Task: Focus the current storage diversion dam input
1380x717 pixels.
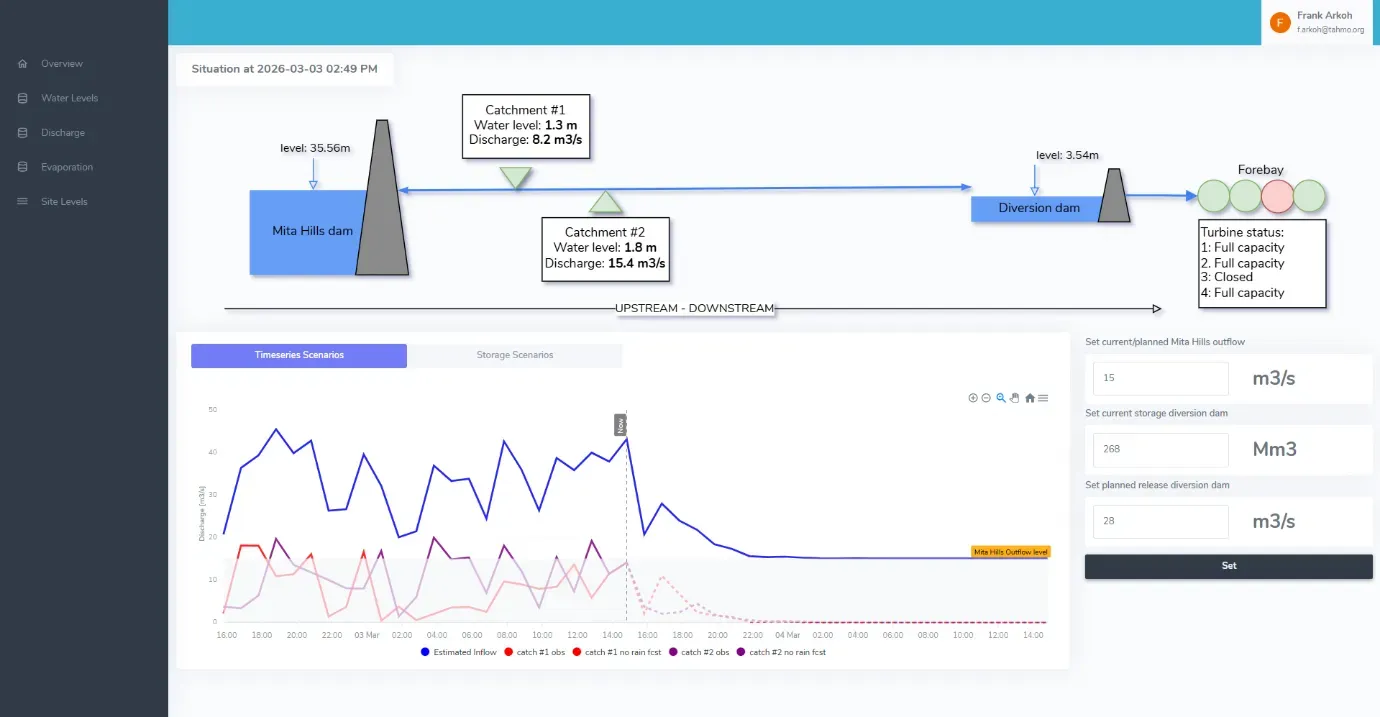Action: tap(1161, 450)
